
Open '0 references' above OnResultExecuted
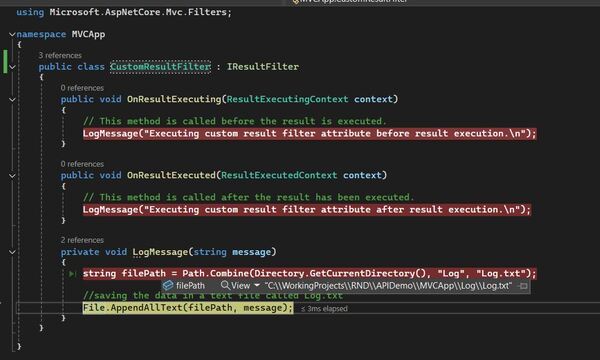82,164
